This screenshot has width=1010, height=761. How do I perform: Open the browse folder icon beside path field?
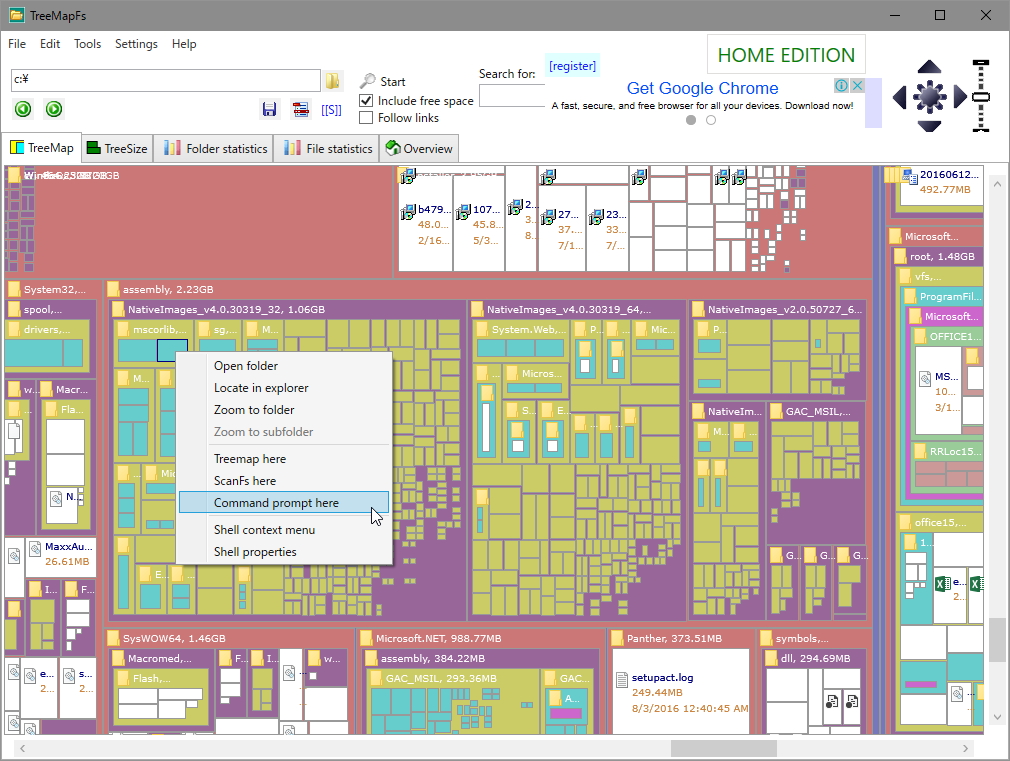click(332, 80)
